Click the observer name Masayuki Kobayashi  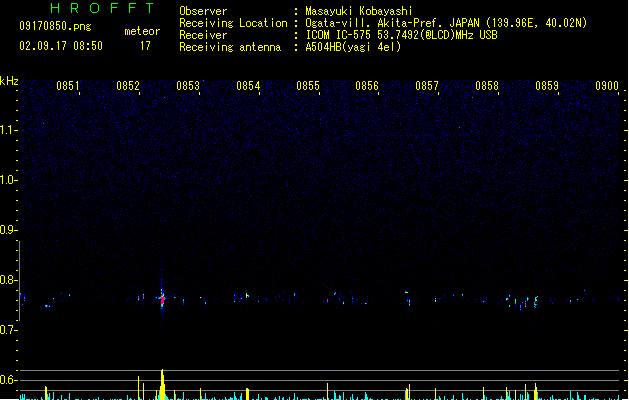(x=359, y=11)
